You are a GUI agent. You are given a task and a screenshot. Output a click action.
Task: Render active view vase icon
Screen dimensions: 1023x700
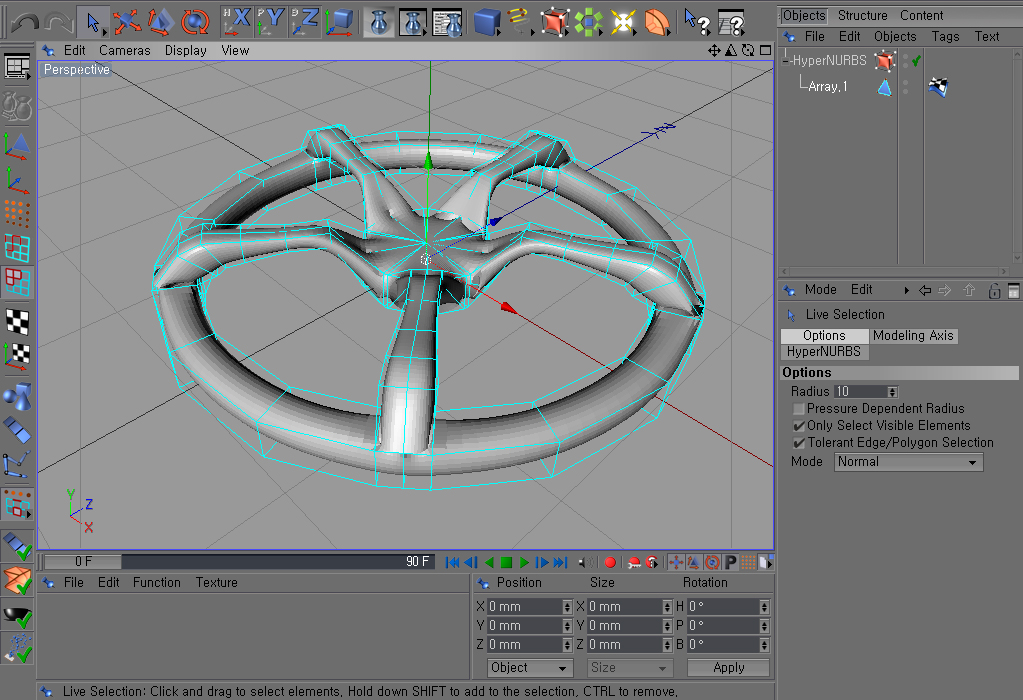pos(379,22)
